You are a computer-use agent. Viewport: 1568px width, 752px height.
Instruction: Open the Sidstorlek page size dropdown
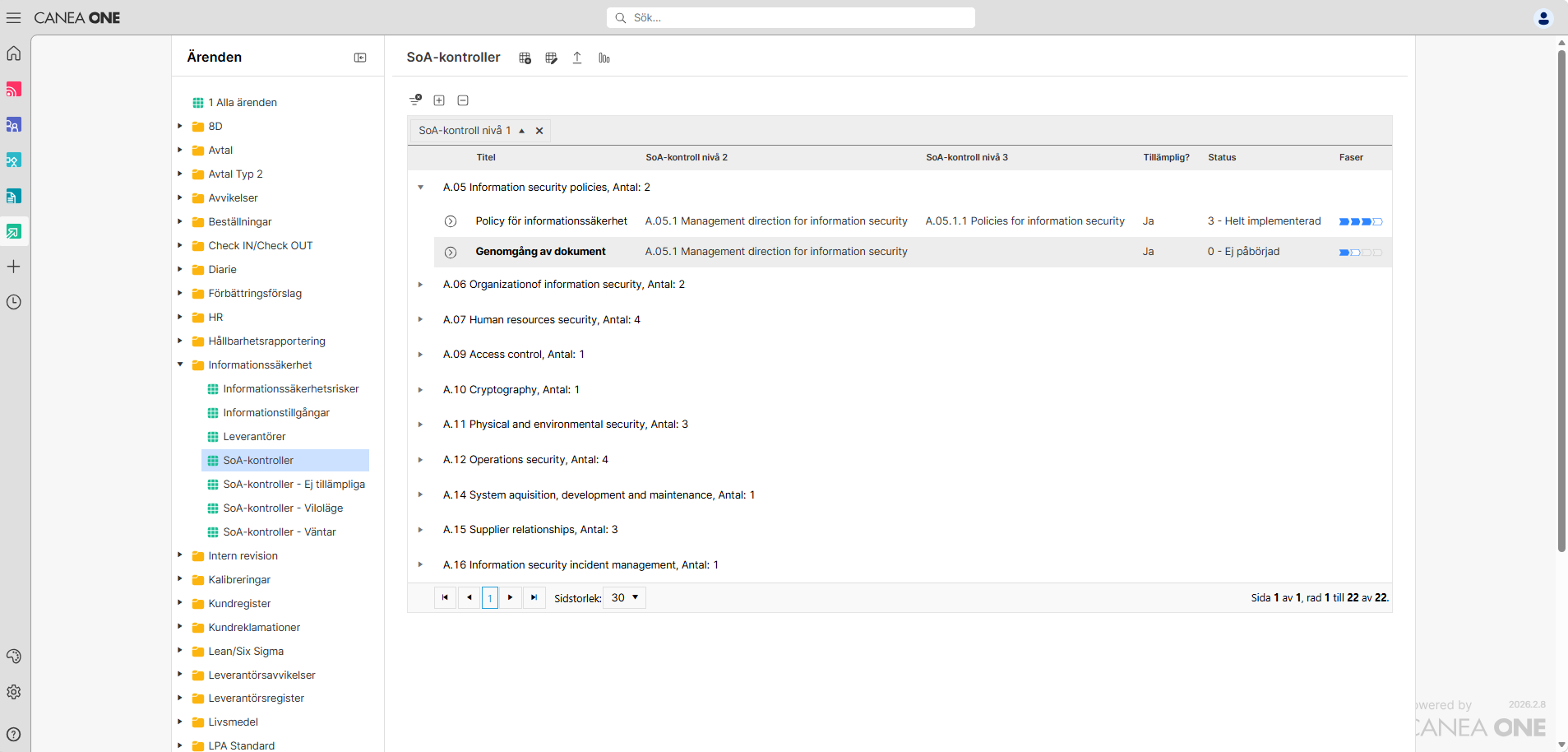point(625,598)
